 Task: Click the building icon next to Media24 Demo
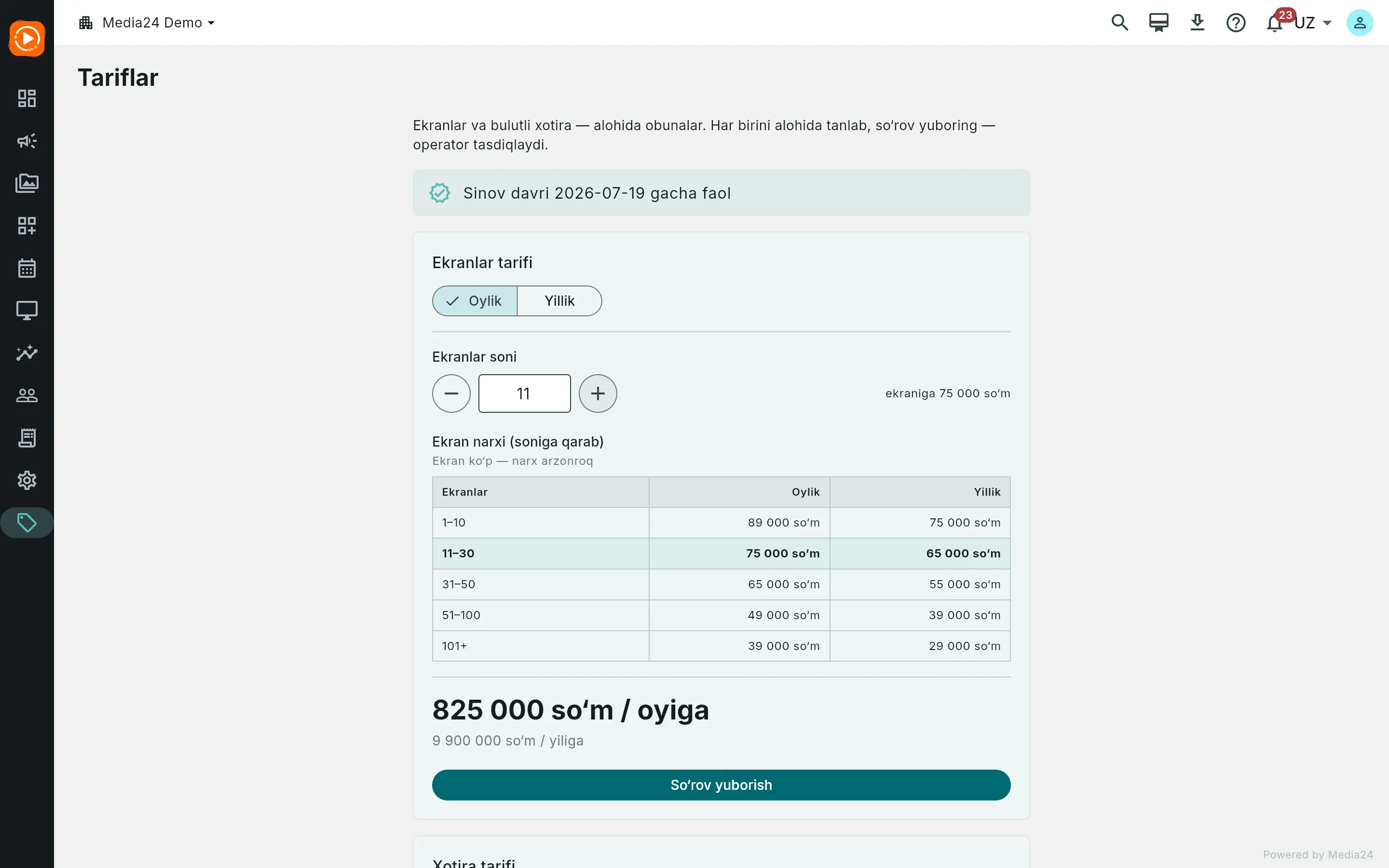pyautogui.click(x=86, y=22)
